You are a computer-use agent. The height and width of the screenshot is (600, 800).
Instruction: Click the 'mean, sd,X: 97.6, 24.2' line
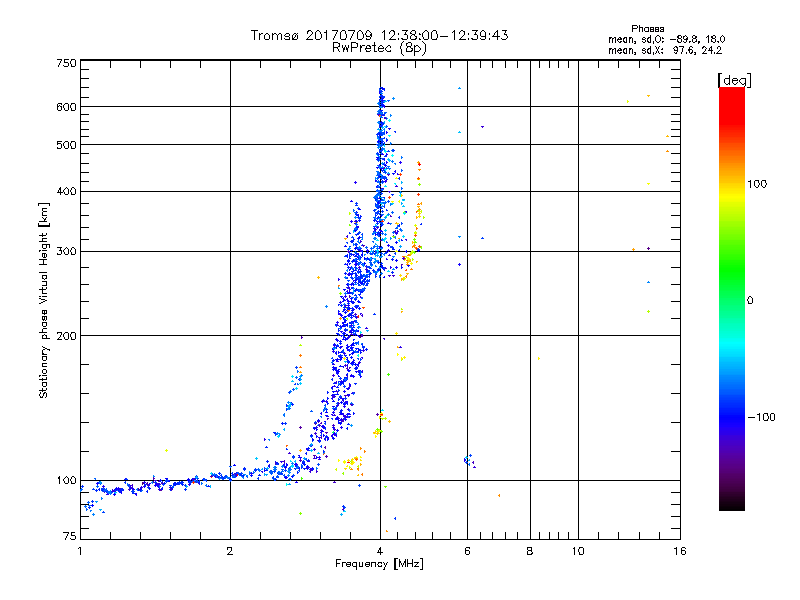pyautogui.click(x=665, y=51)
